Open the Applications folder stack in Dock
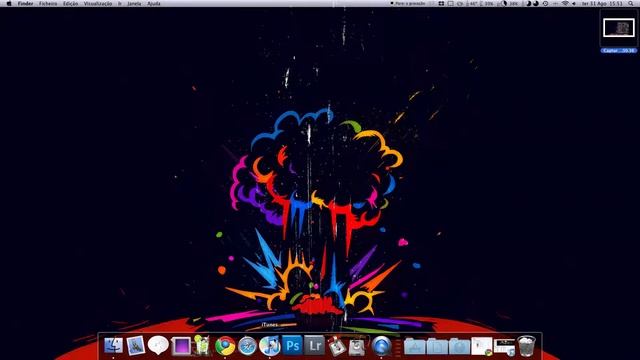Image resolution: width=640 pixels, height=360 pixels. [415, 346]
